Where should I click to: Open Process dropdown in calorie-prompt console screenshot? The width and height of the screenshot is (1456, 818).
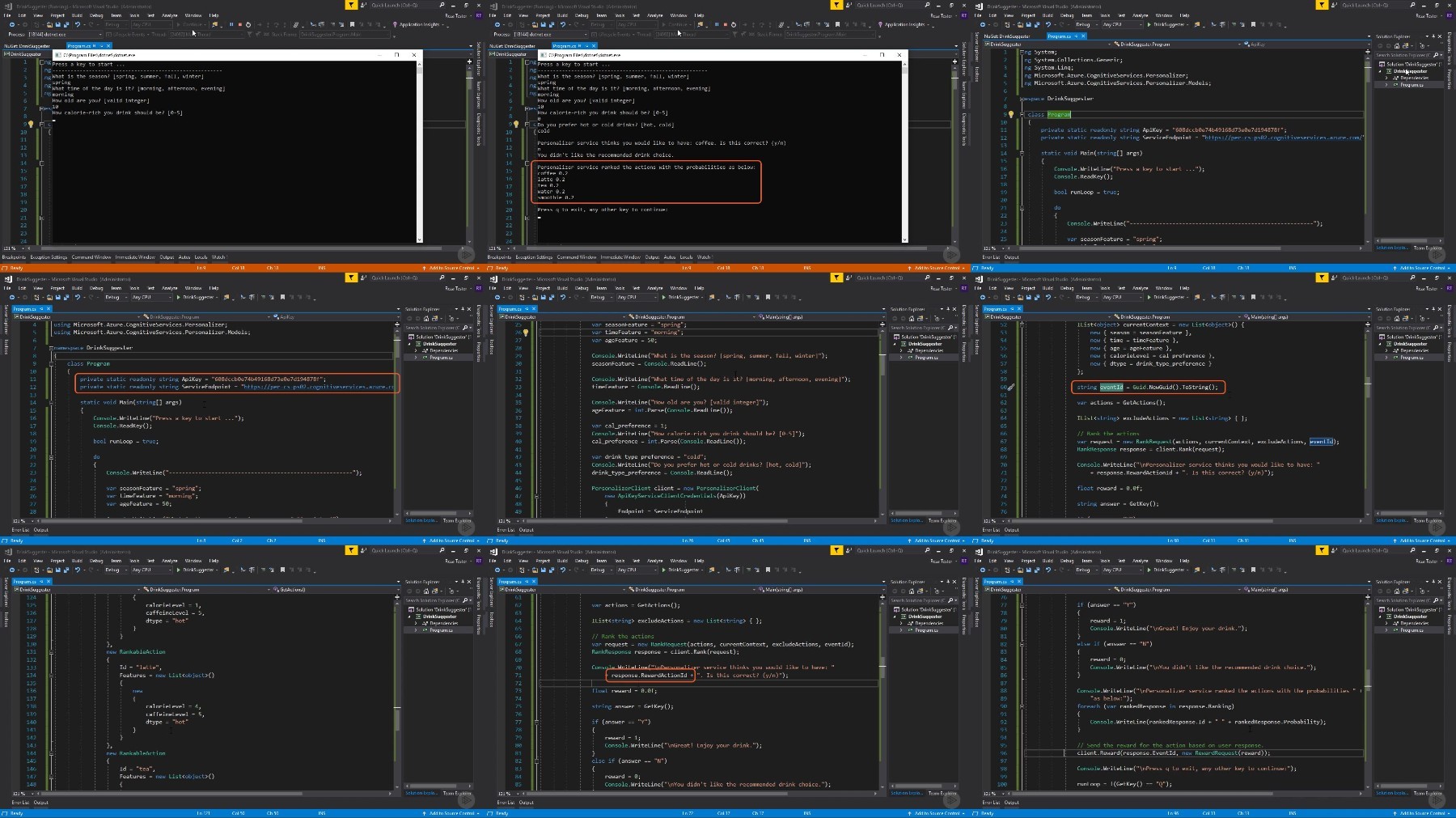[x=65, y=35]
